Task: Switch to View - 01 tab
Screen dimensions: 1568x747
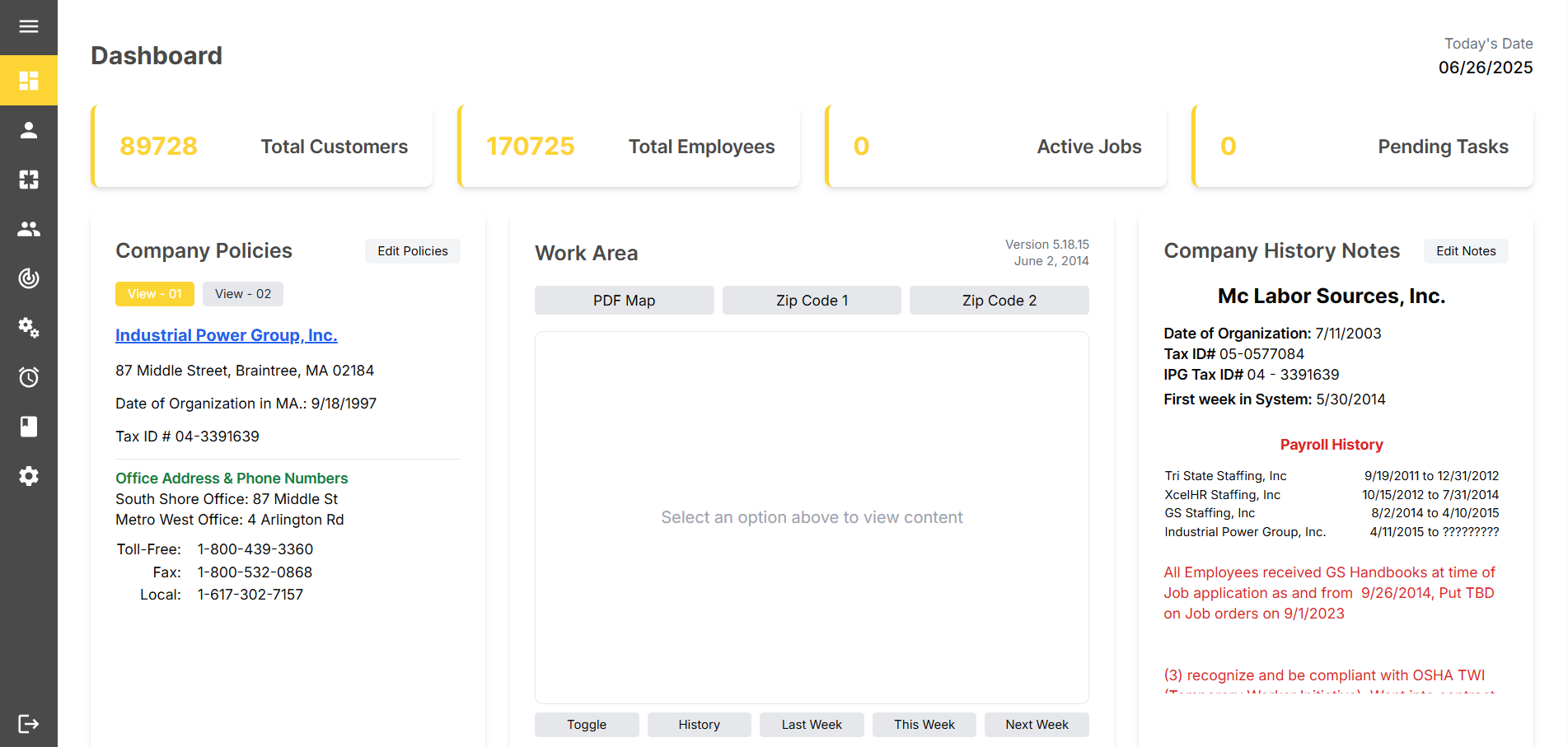Action: [155, 294]
